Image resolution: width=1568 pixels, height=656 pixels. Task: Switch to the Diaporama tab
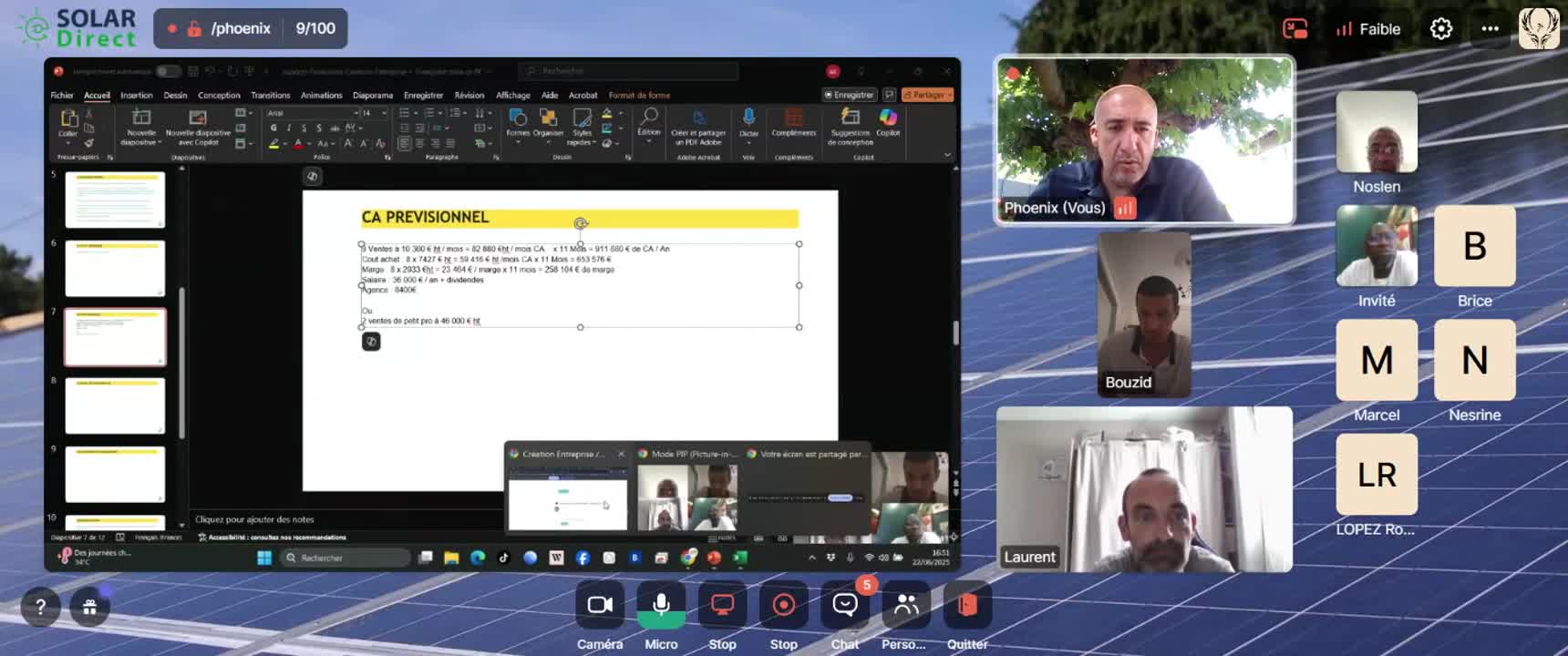[373, 95]
